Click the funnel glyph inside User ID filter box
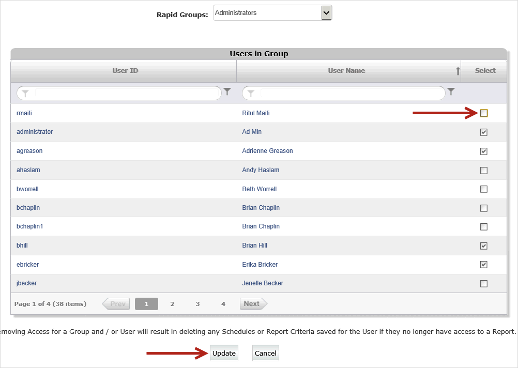Image resolution: width=518 pixels, height=368 pixels. (x=25, y=93)
